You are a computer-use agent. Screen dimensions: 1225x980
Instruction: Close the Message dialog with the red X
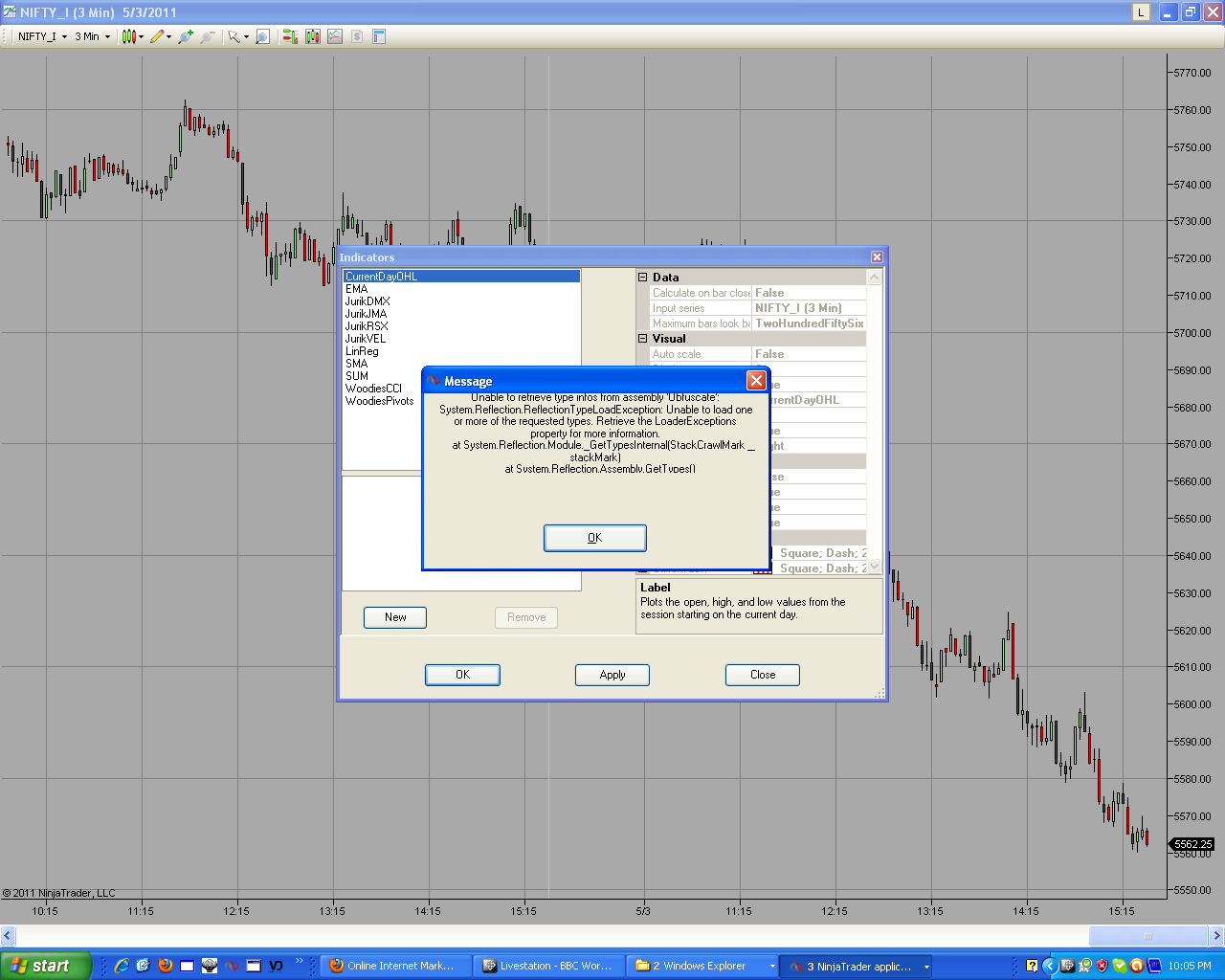(756, 381)
